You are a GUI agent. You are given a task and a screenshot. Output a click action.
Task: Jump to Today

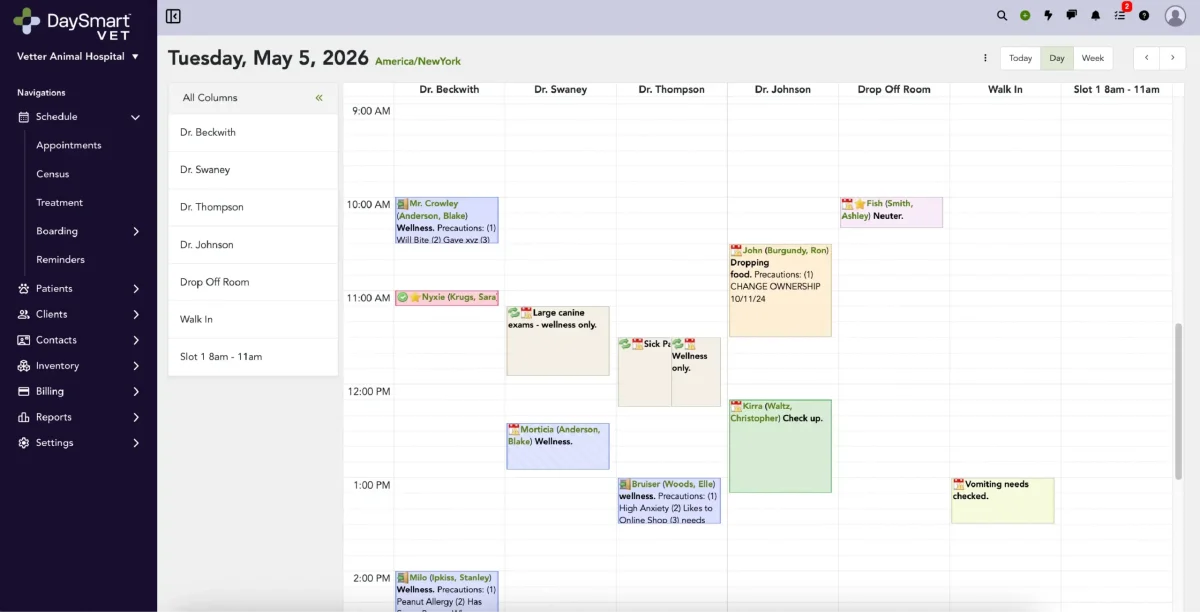point(1021,58)
